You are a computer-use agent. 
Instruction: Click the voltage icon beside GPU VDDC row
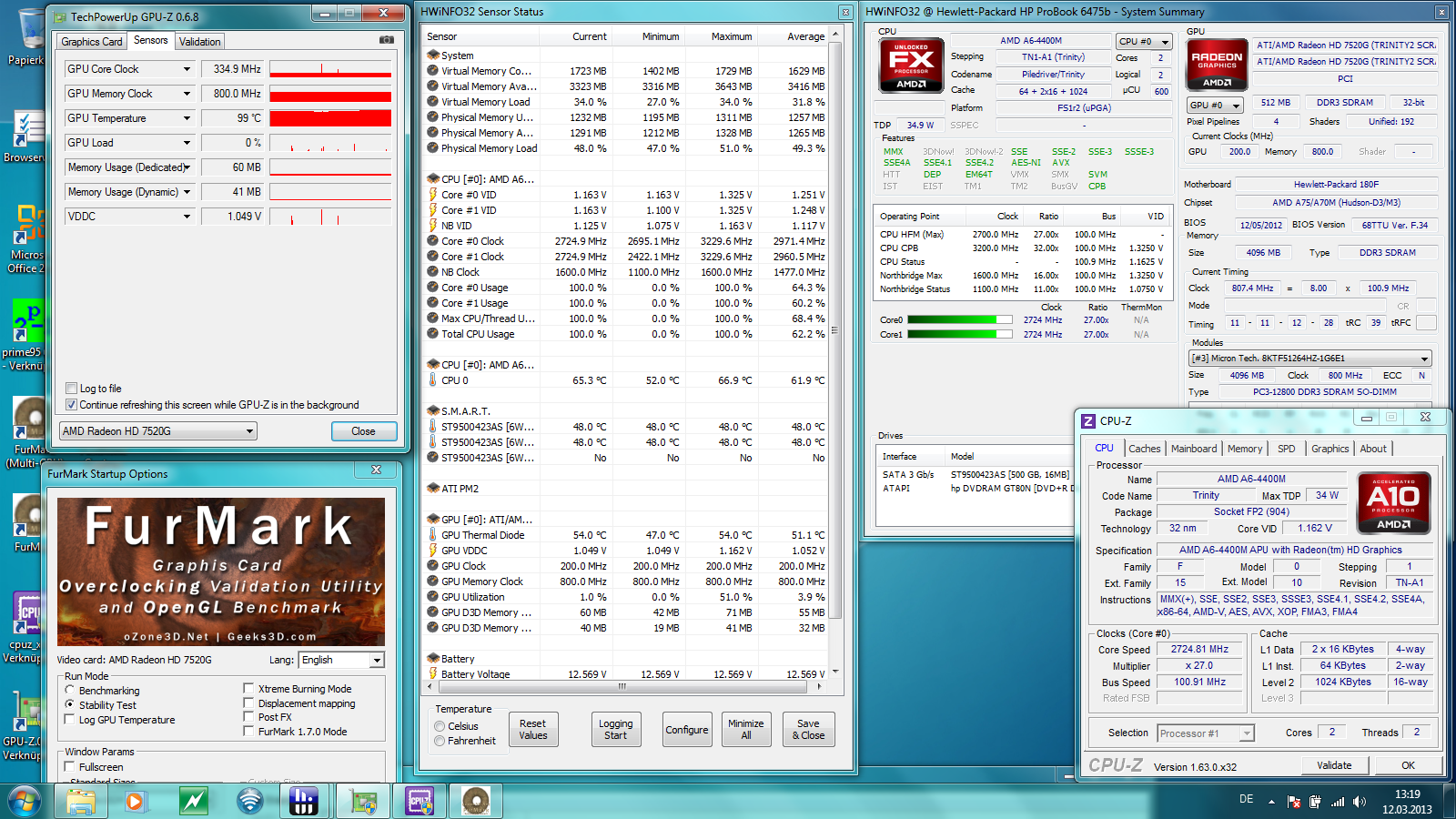pos(433,551)
